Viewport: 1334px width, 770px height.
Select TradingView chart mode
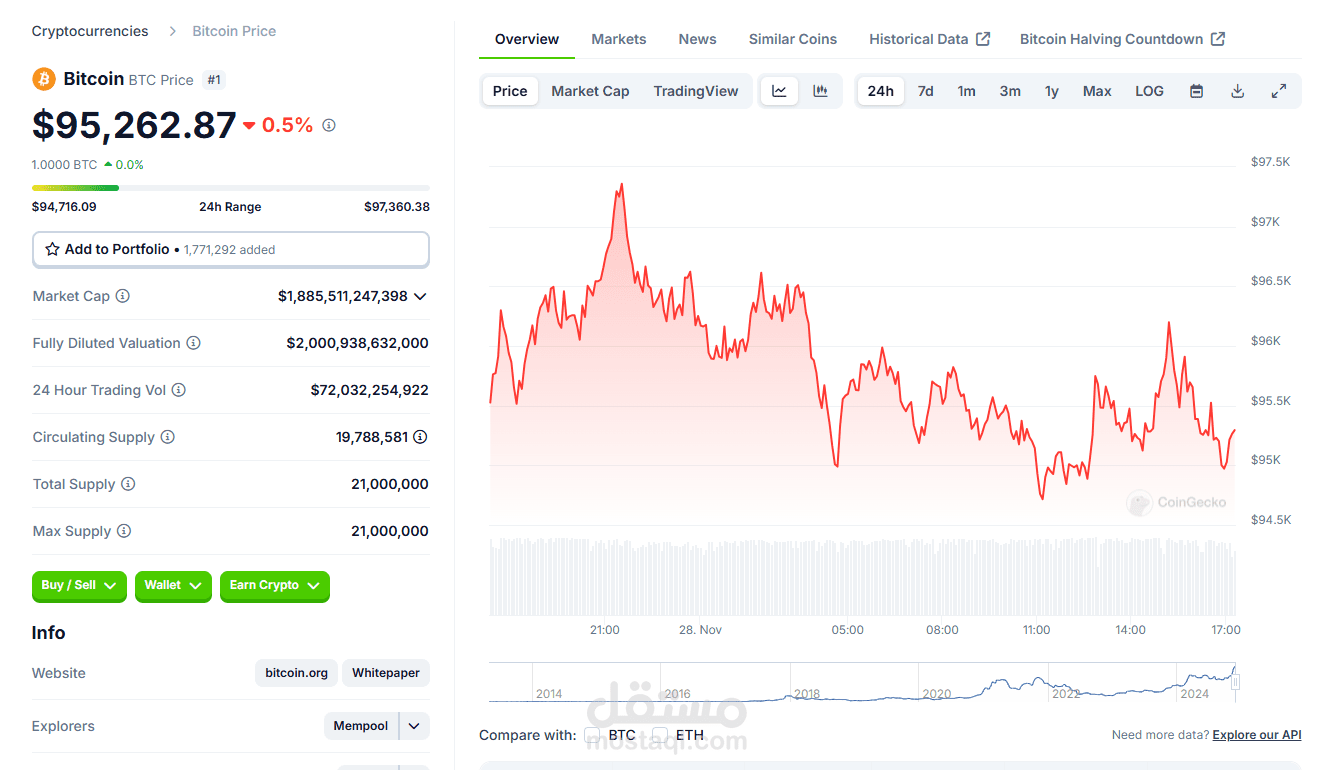point(696,91)
